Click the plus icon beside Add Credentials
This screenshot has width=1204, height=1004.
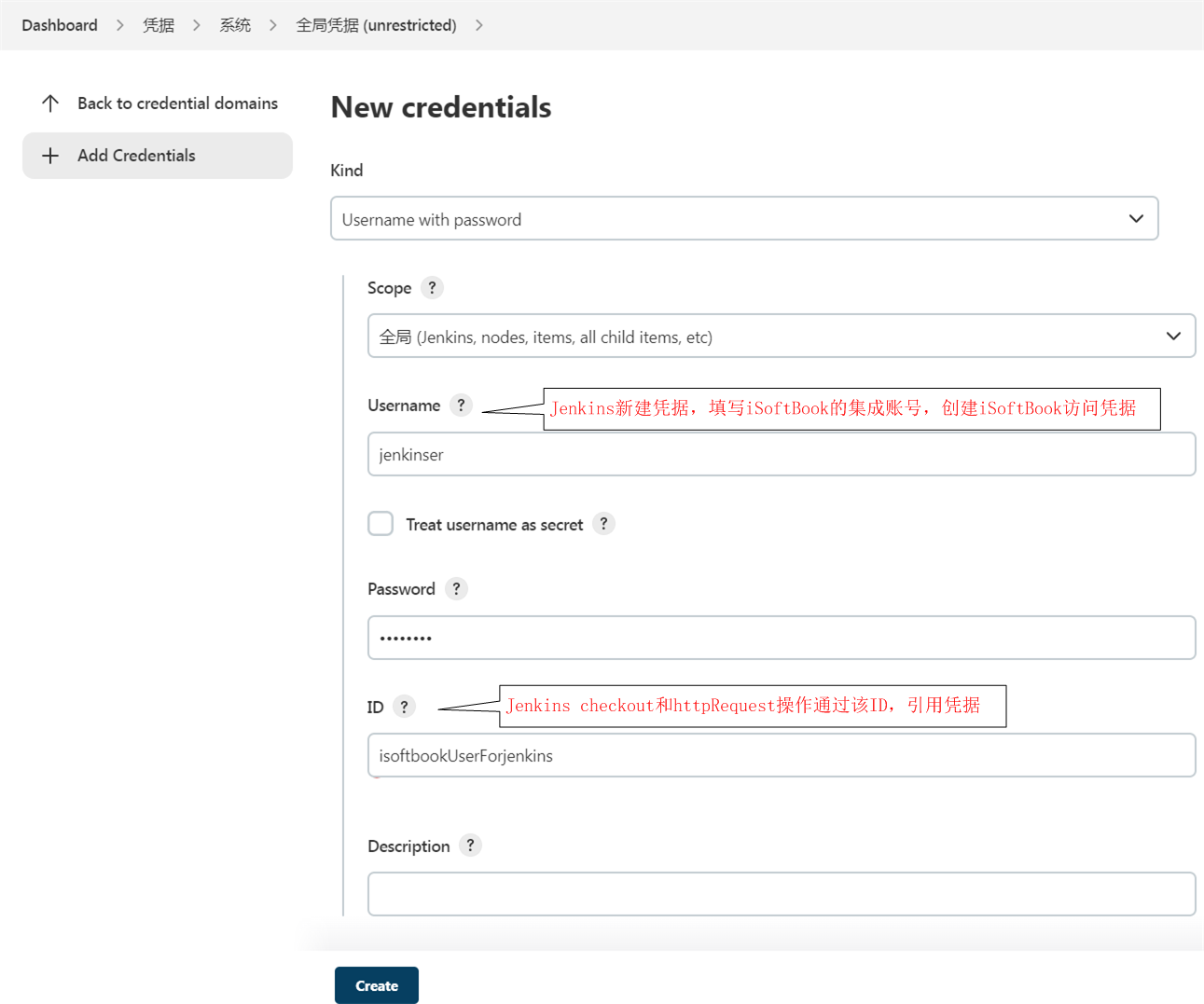pos(50,156)
